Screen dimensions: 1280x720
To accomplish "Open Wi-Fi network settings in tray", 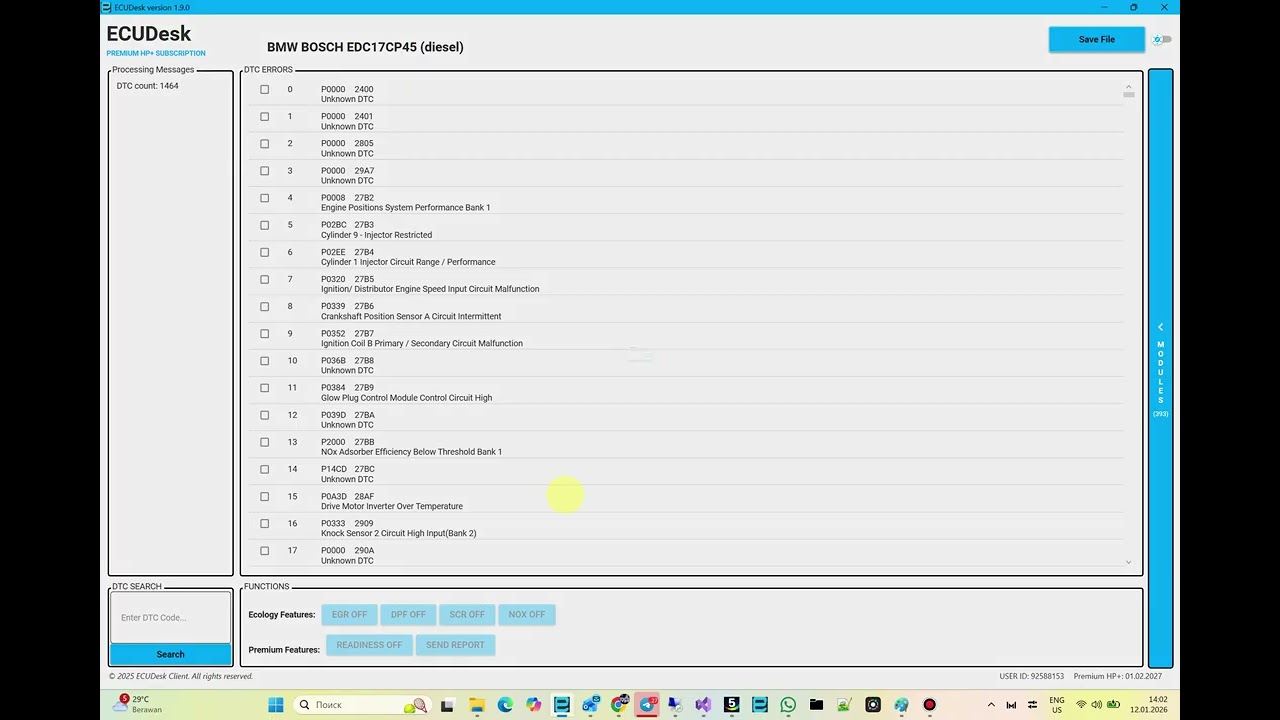I will [x=1081, y=705].
